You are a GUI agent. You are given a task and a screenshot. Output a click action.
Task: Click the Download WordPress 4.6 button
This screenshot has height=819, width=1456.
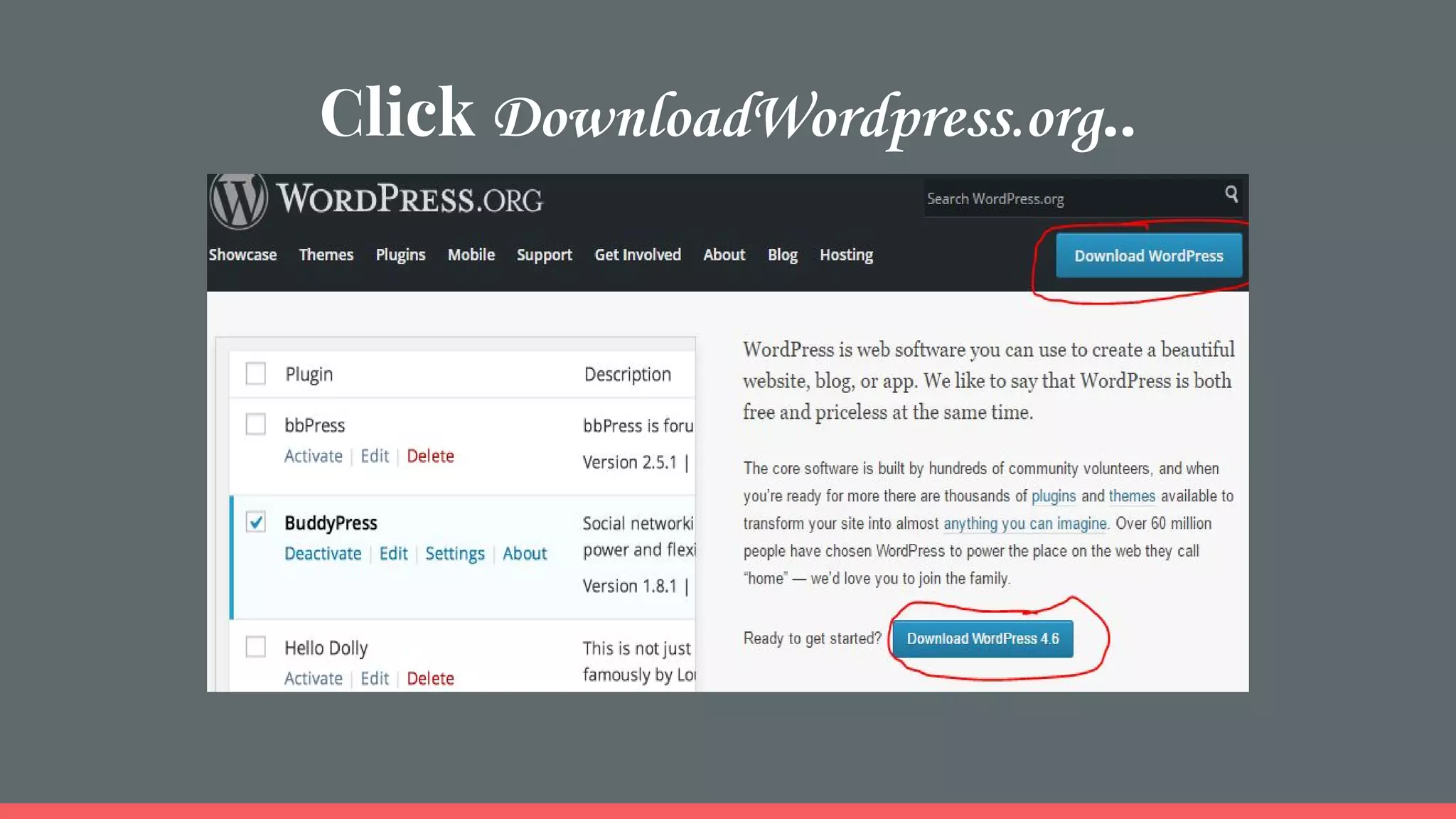tap(983, 638)
